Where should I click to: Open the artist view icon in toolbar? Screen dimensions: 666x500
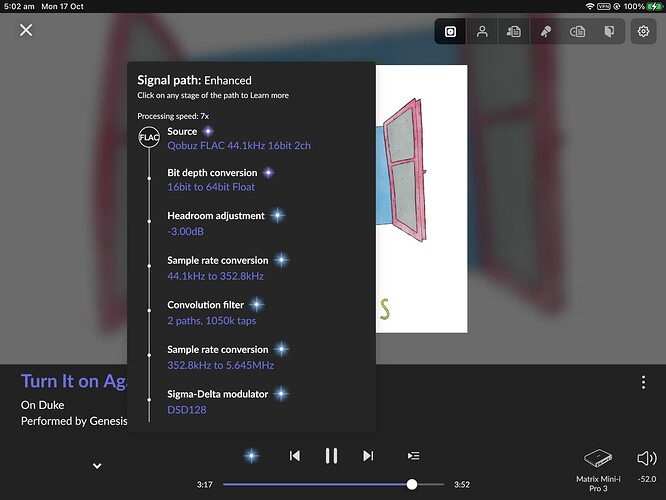click(482, 31)
